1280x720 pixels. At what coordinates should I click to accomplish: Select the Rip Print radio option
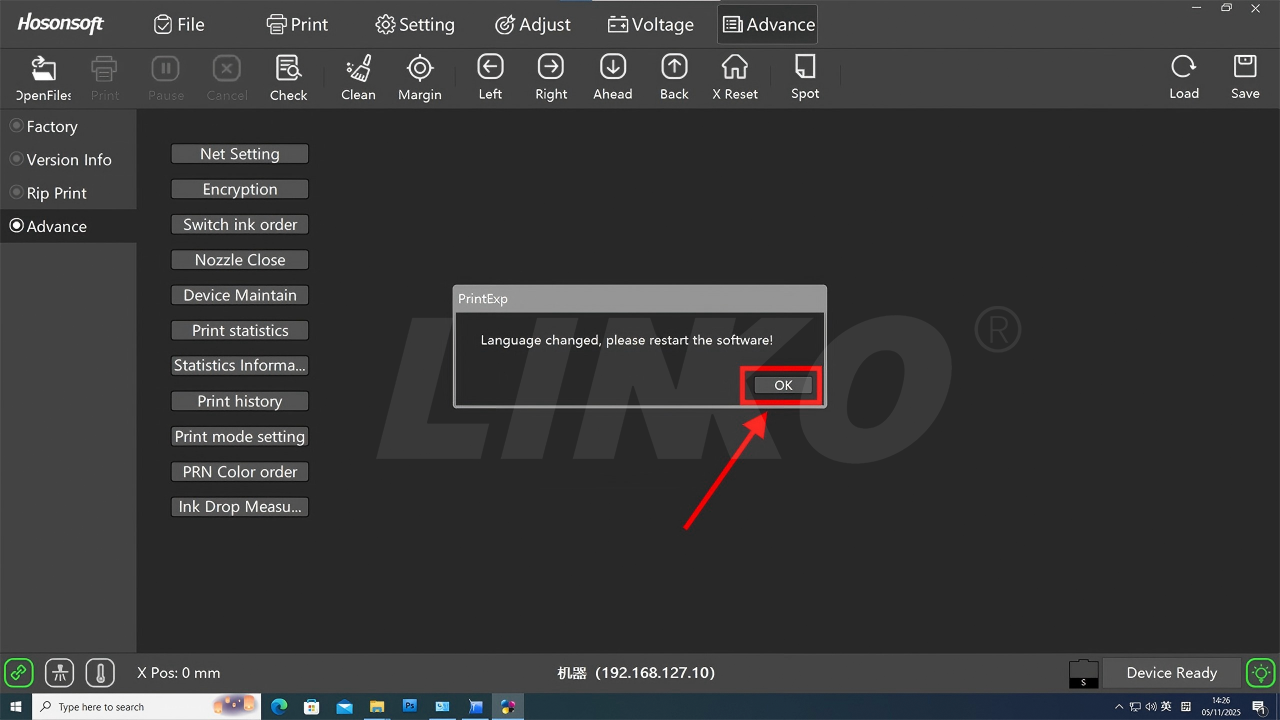17,193
